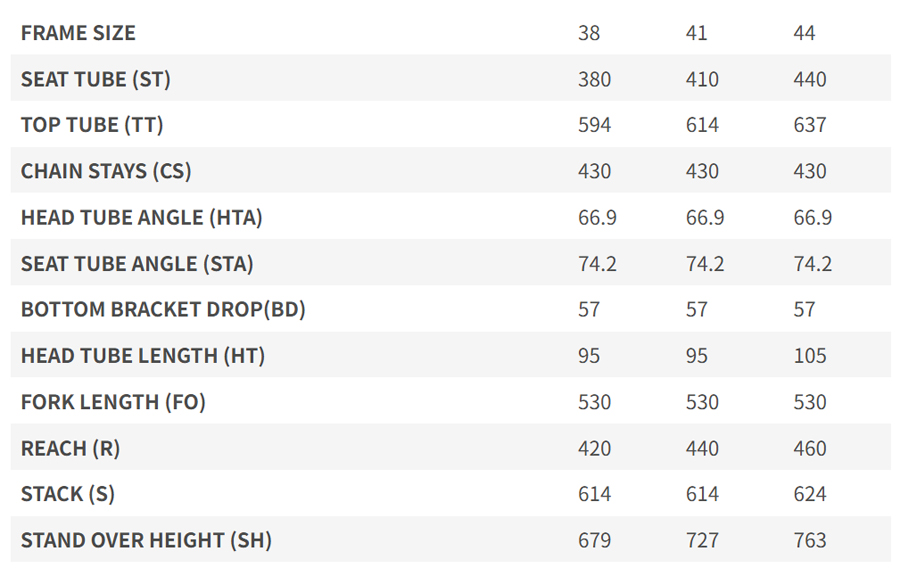This screenshot has width=900, height=576.
Task: Select the REACH (R) label
Action: coord(70,448)
